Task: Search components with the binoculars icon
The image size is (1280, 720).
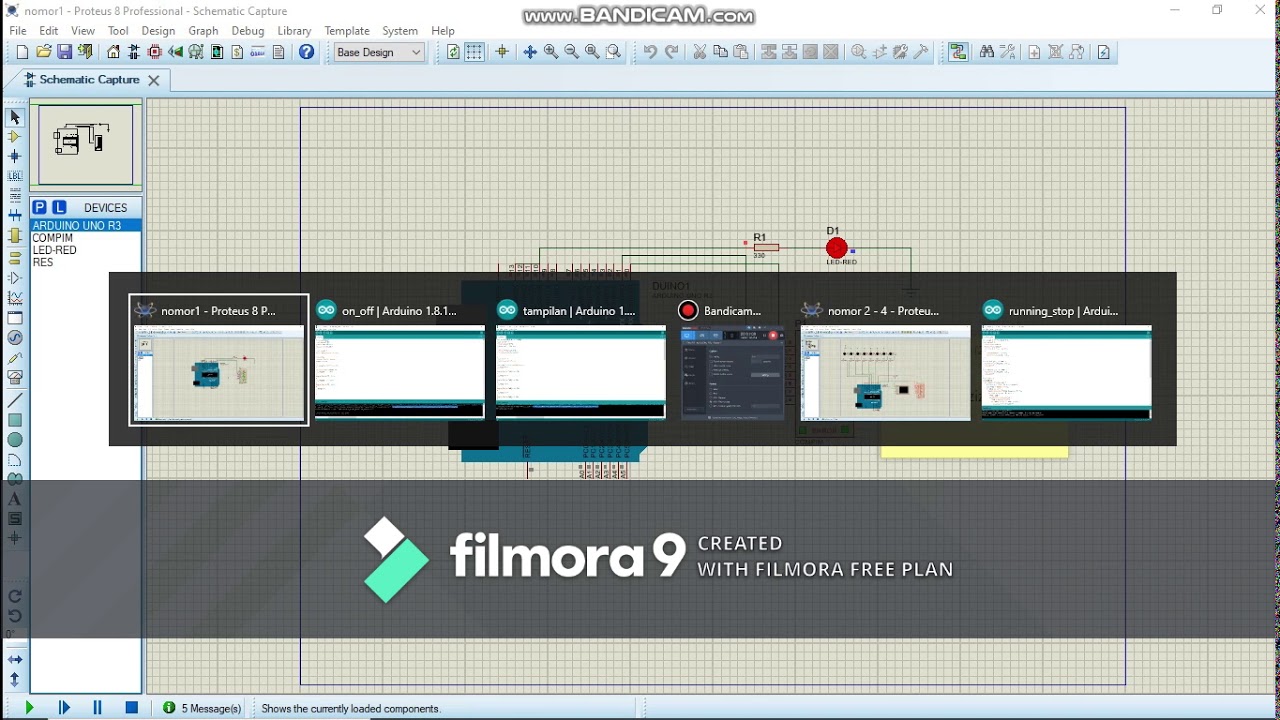Action: [987, 52]
